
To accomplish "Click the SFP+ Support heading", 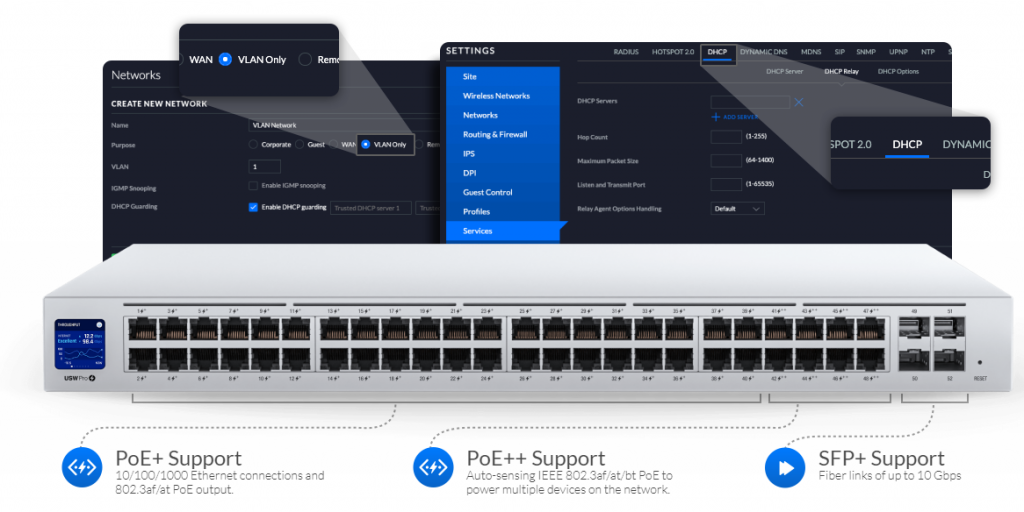I will click(x=882, y=458).
